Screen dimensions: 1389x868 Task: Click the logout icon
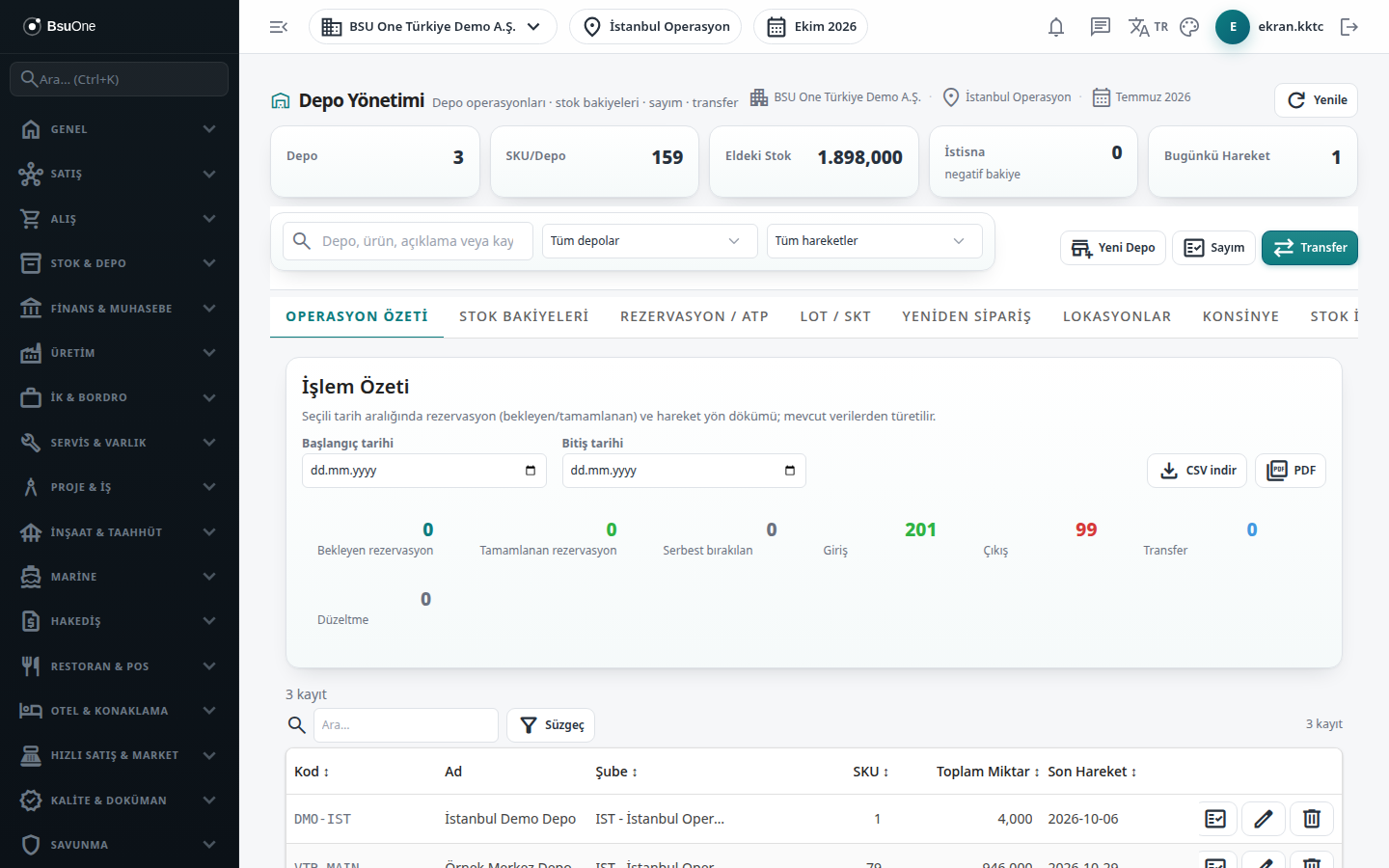pyautogui.click(x=1349, y=27)
